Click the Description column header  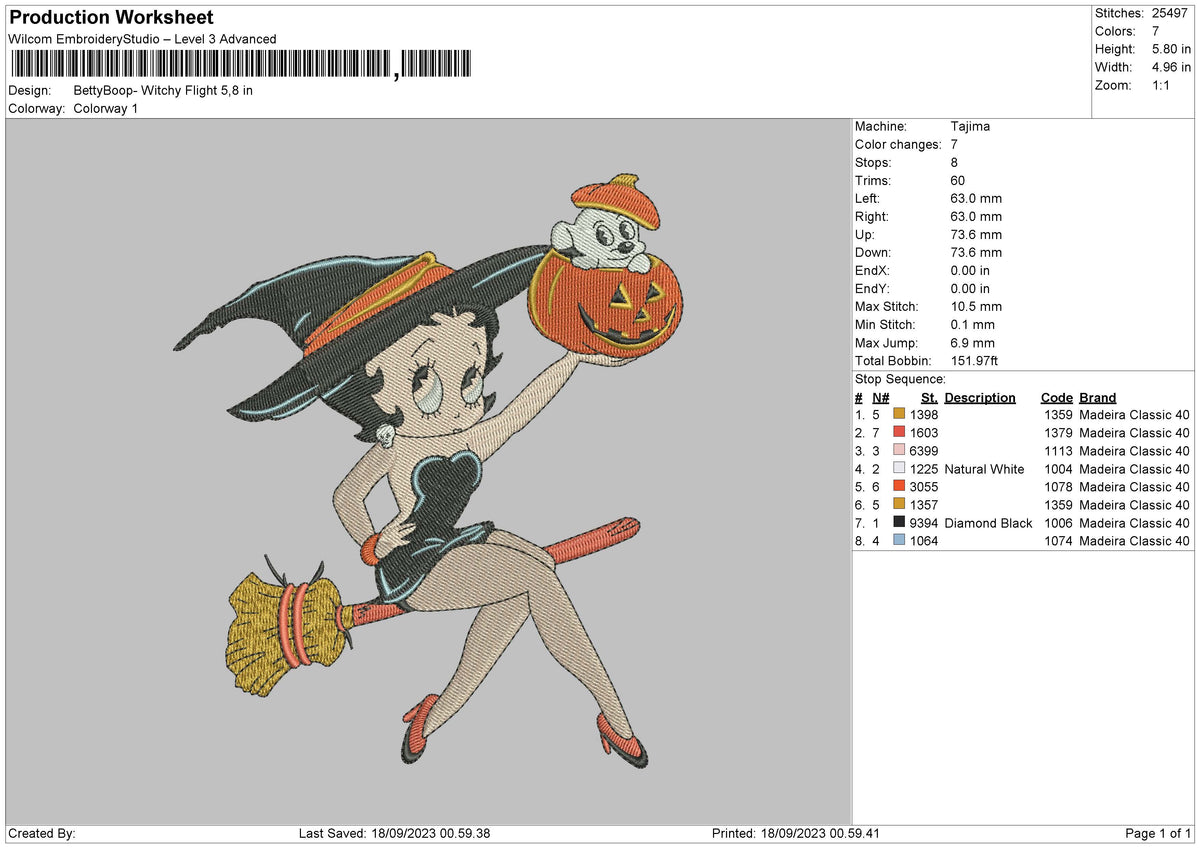pos(980,397)
